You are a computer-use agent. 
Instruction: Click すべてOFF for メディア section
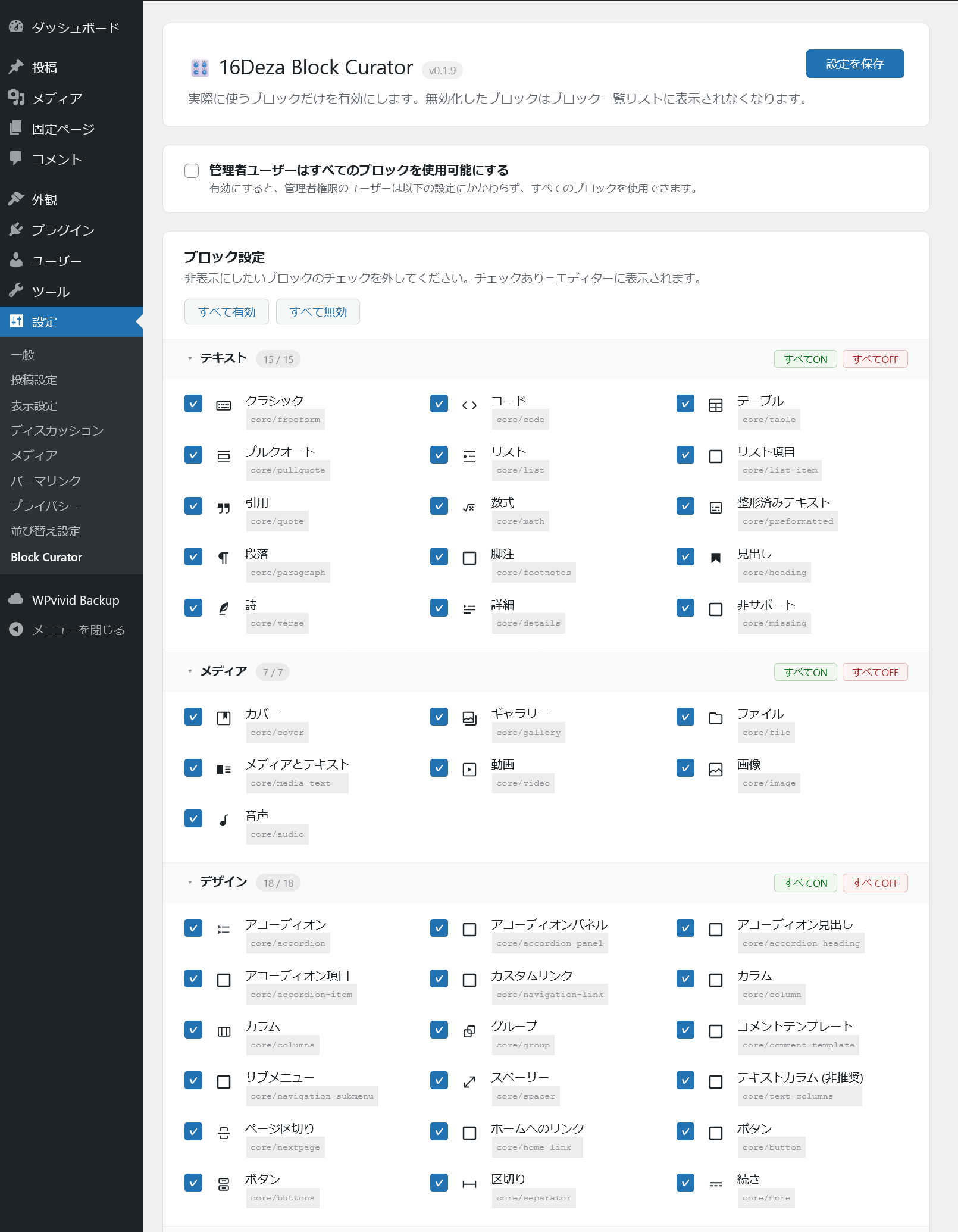(875, 672)
